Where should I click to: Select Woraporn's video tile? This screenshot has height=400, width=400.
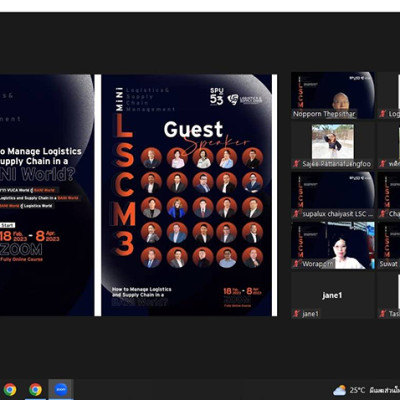[333, 245]
